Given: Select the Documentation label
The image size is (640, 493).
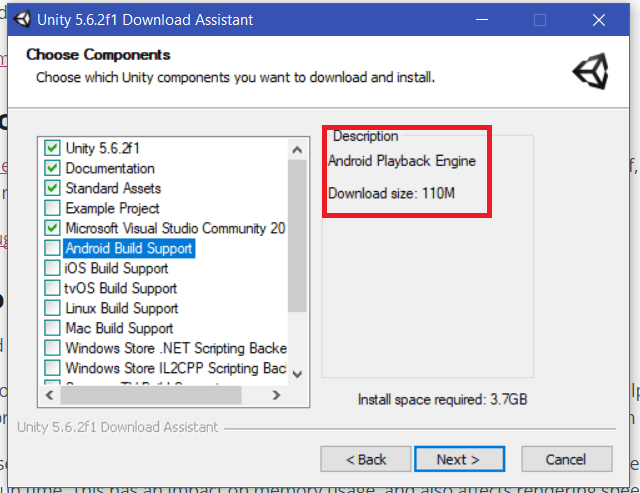Looking at the screenshot, I should 110,168.
